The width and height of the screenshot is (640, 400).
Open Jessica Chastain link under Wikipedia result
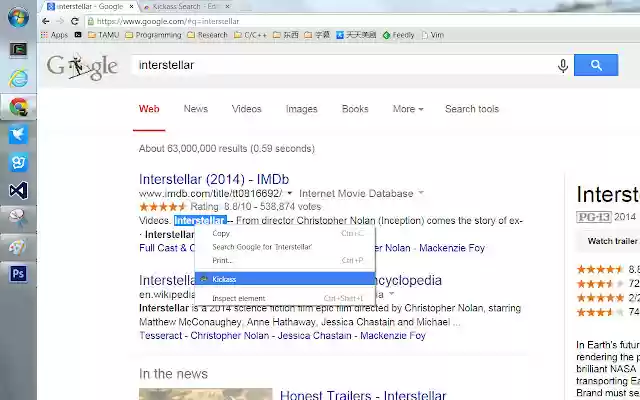(315, 336)
